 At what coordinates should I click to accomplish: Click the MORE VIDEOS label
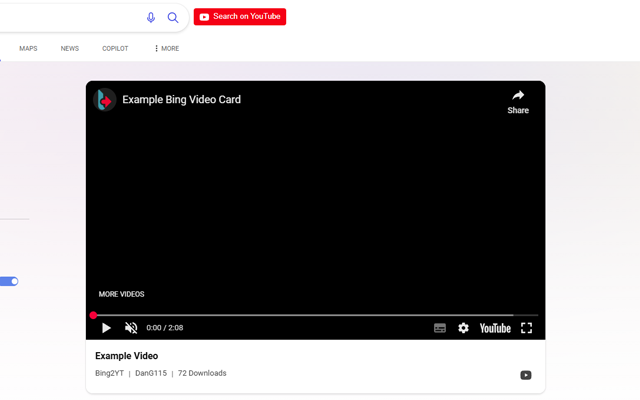point(121,294)
